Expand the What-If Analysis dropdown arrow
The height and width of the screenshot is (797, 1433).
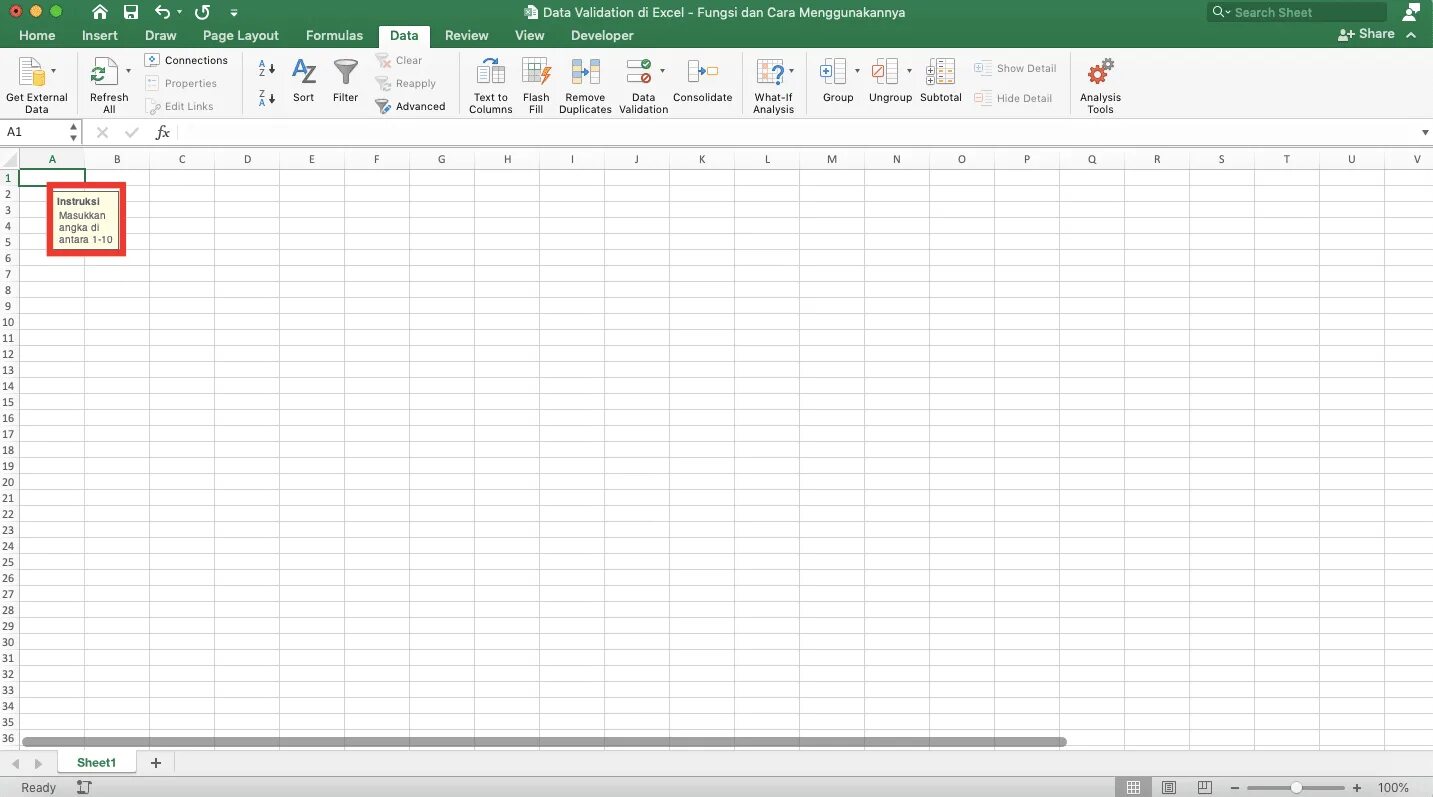click(x=791, y=72)
